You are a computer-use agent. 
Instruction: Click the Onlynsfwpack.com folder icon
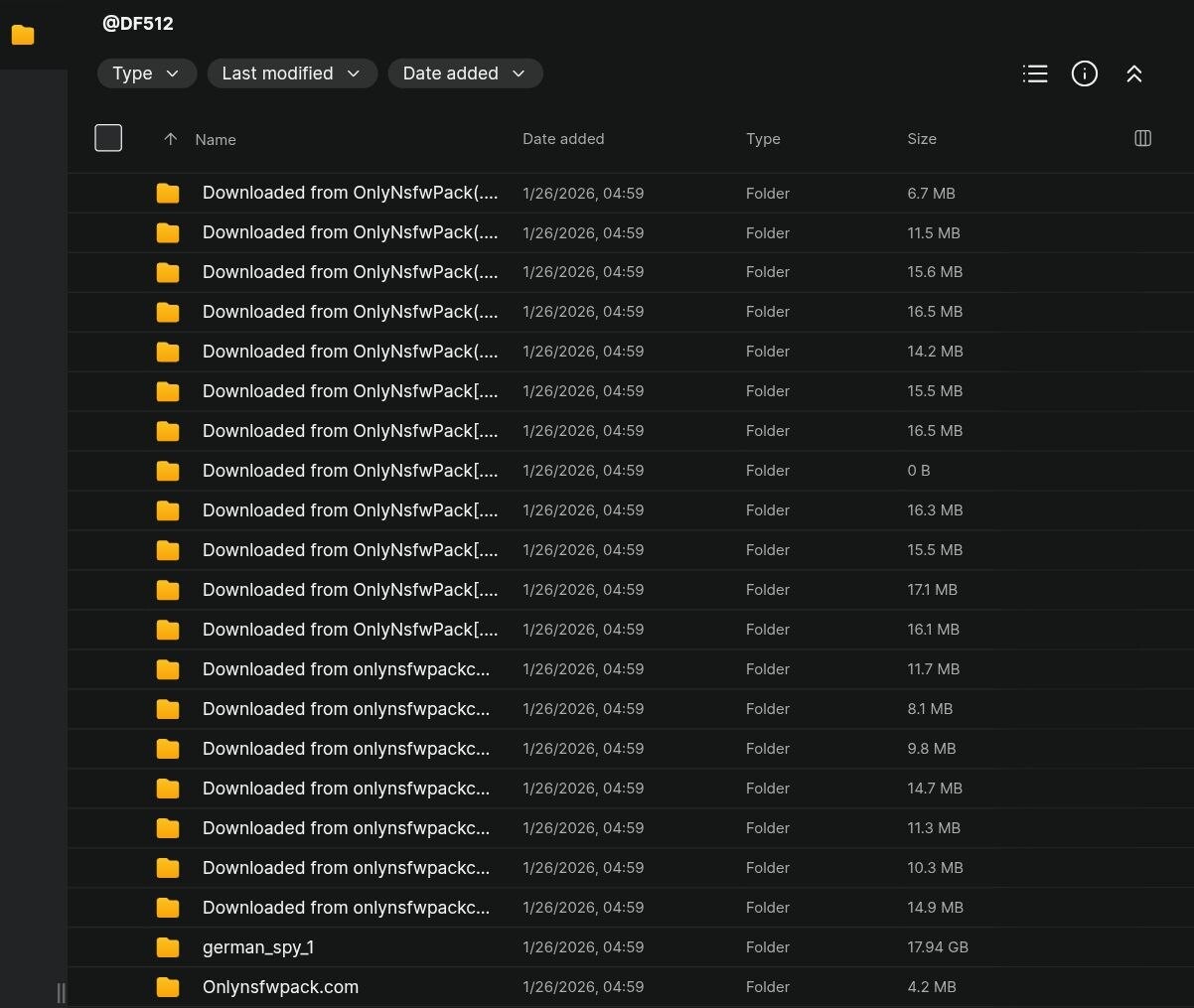168,987
